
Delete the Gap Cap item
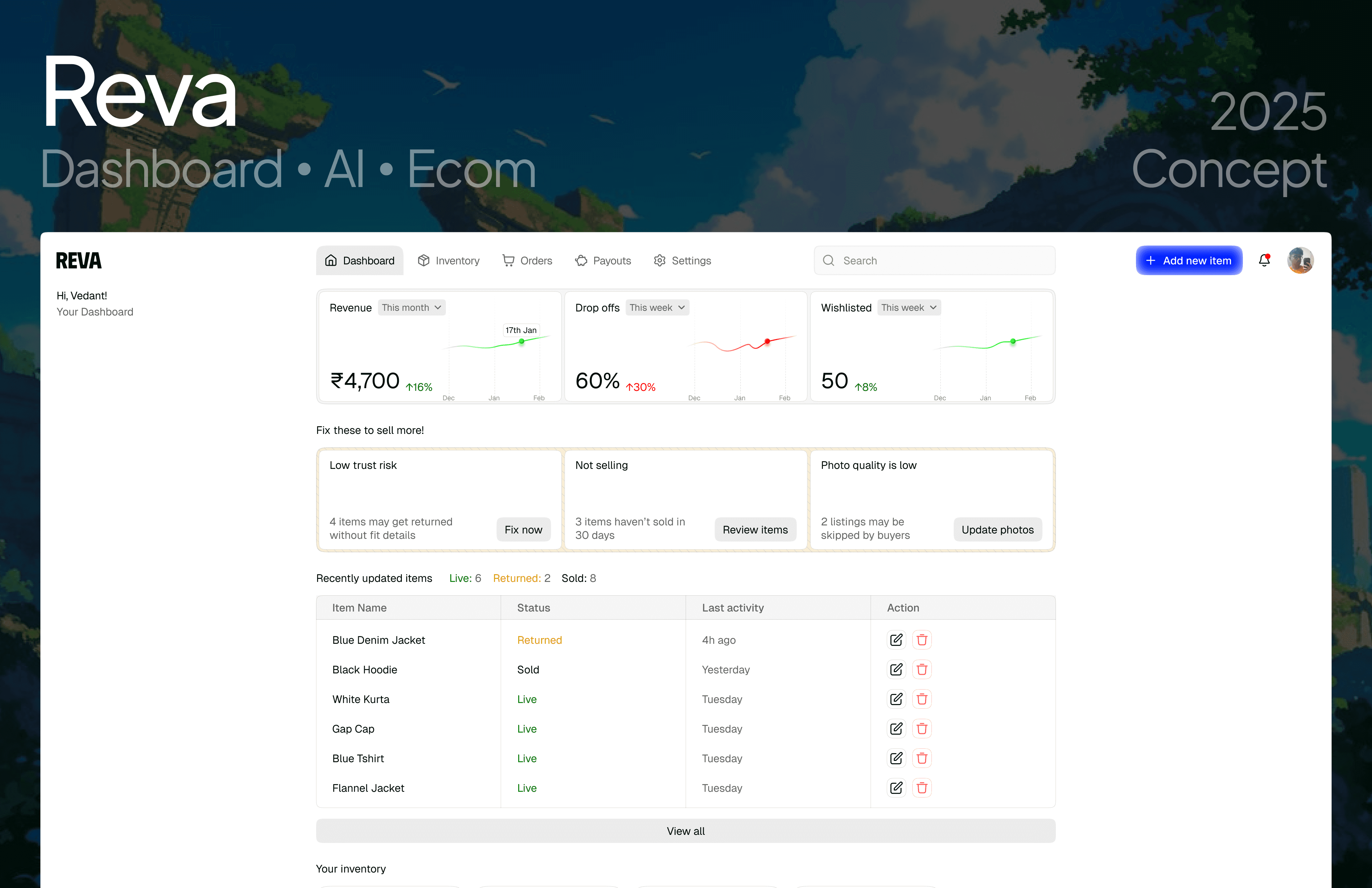pyautogui.click(x=921, y=728)
